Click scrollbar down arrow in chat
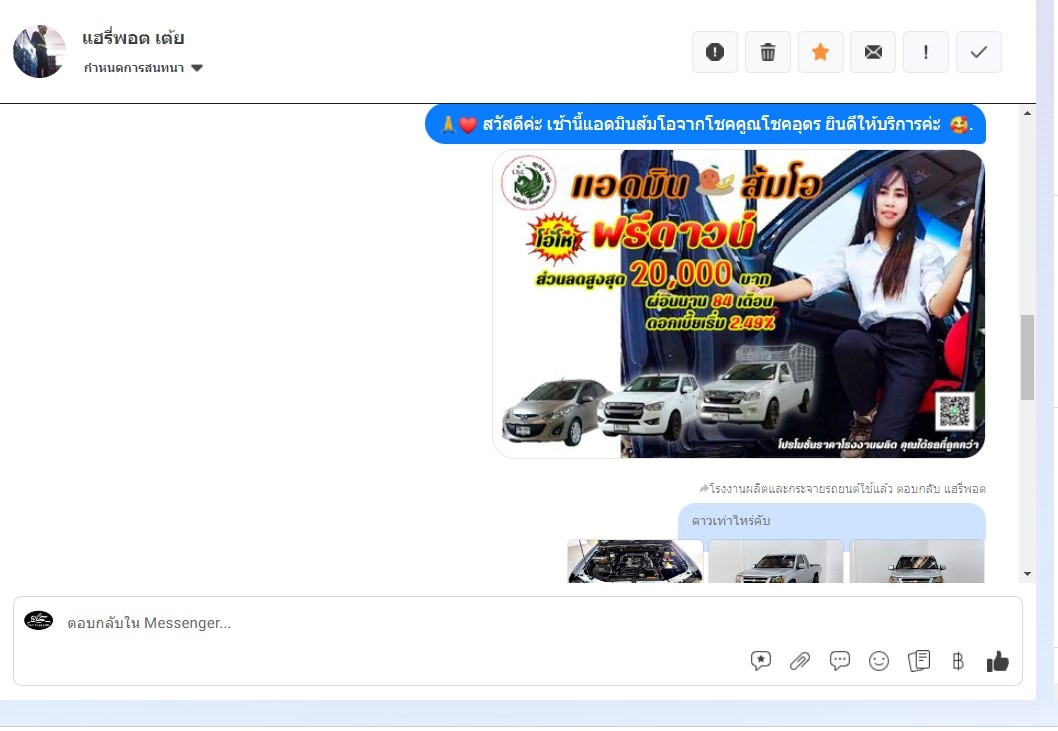Image resolution: width=1058 pixels, height=731 pixels. click(x=1027, y=574)
